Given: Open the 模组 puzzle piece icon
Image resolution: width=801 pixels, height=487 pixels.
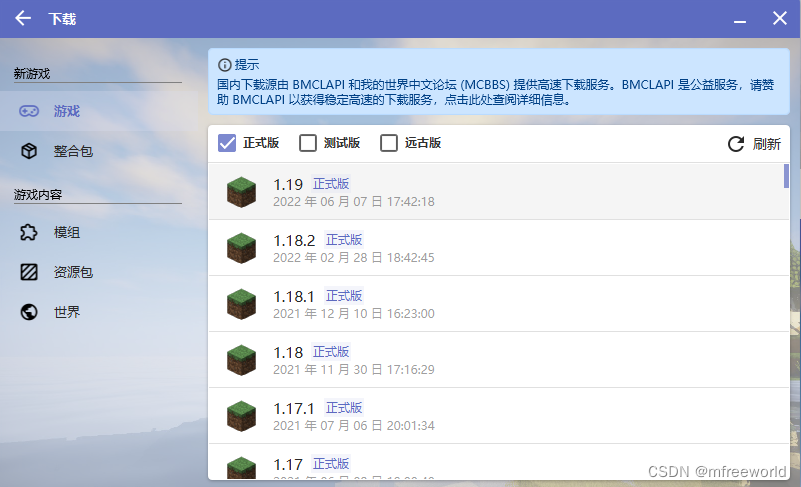Looking at the screenshot, I should click(29, 232).
